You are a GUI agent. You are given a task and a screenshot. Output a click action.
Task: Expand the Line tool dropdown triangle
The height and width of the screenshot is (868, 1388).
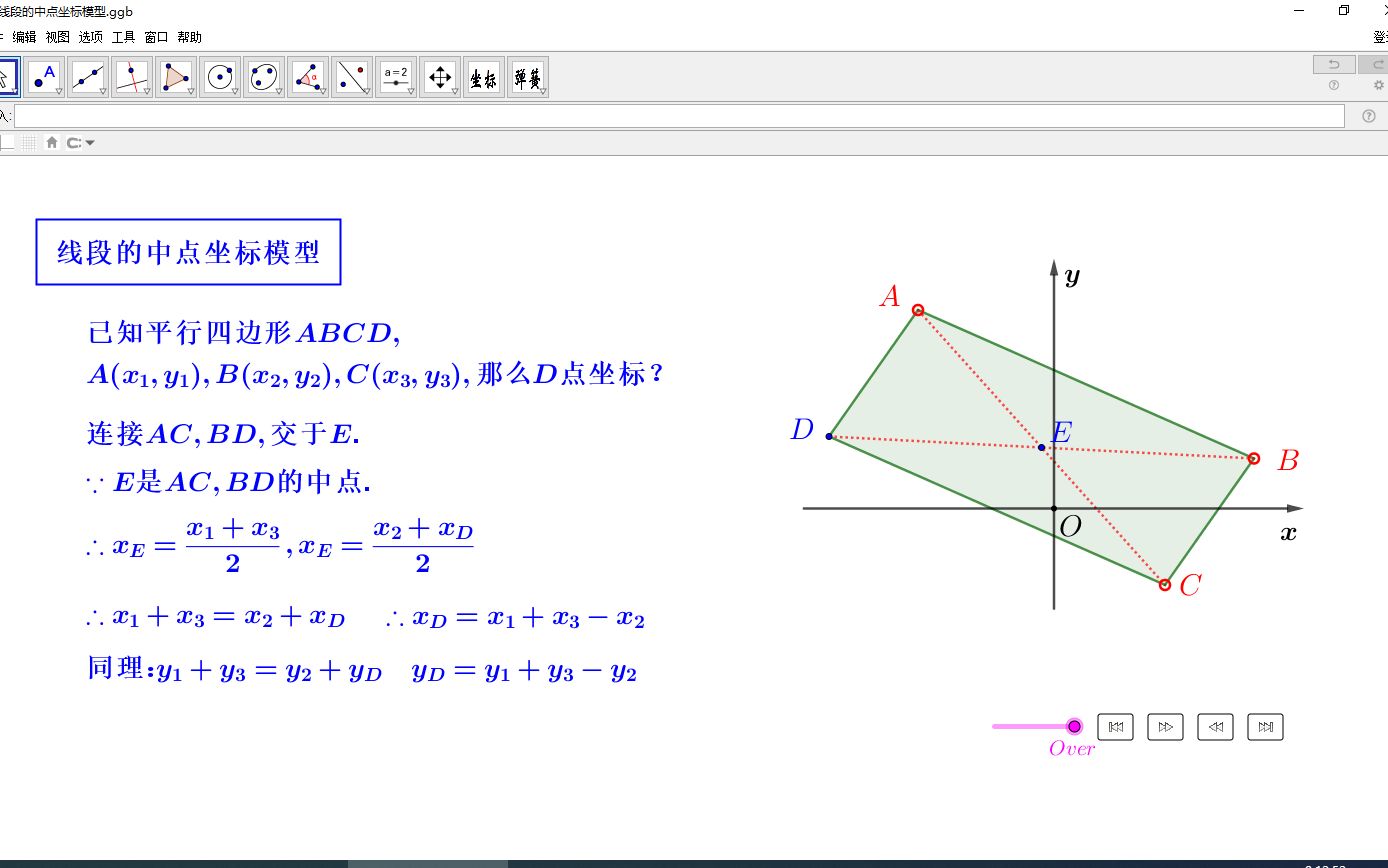coord(103,91)
